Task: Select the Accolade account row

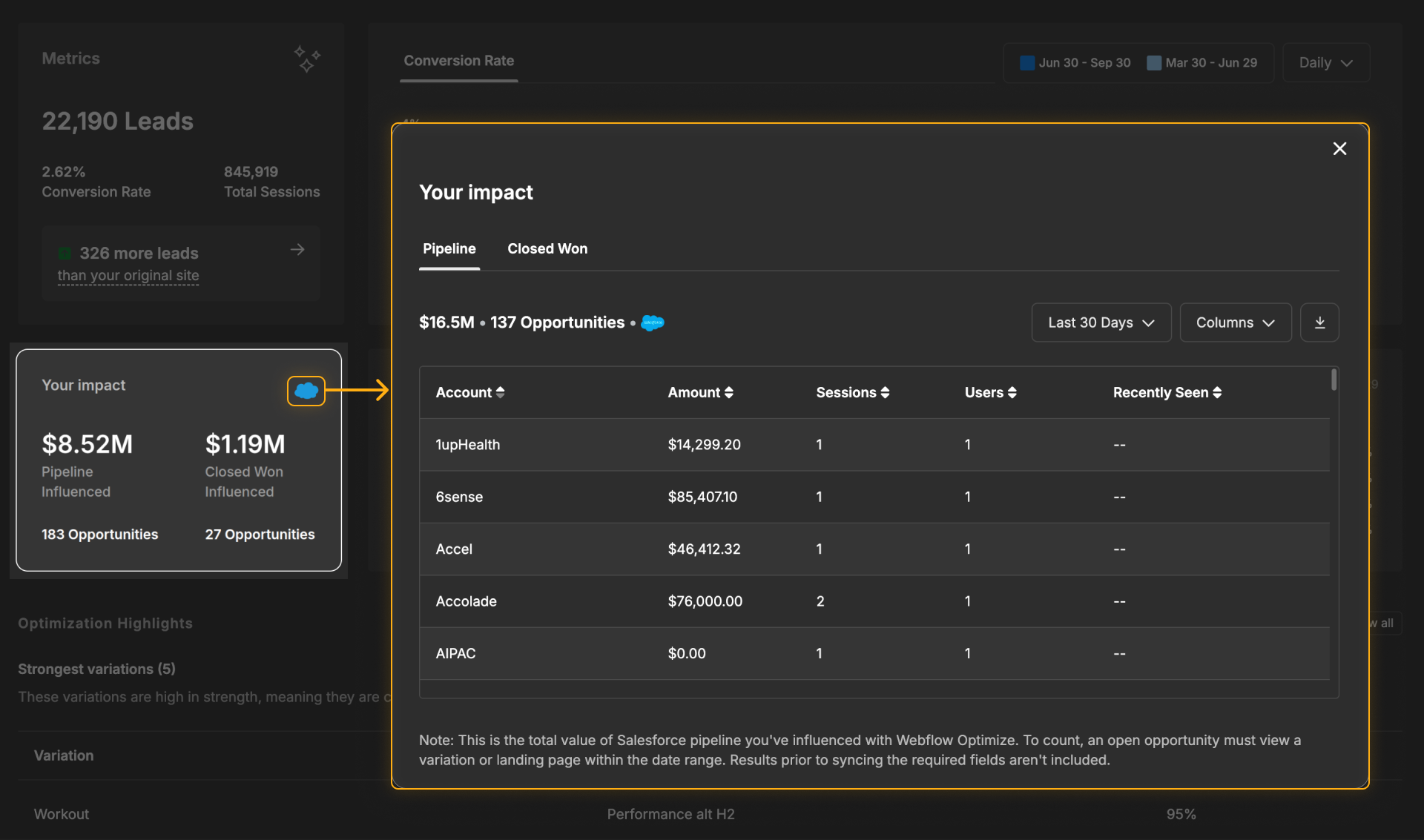Action: click(874, 601)
